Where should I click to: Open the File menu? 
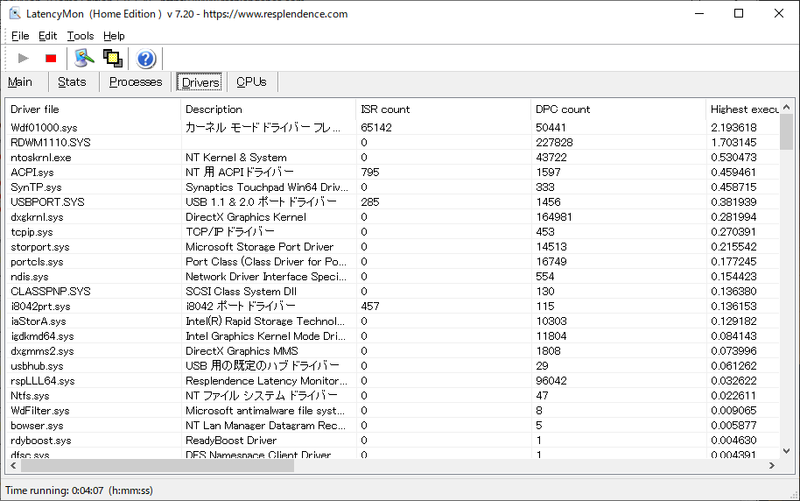(20, 36)
